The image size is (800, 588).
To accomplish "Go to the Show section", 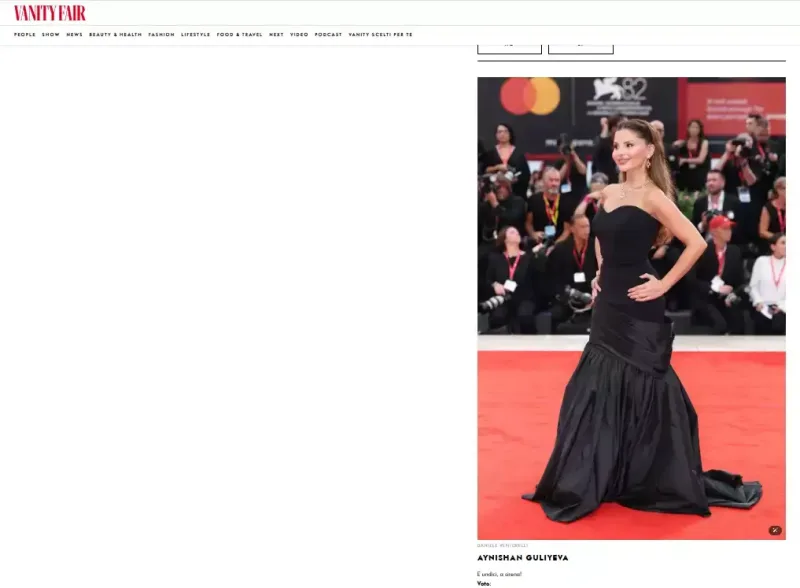I will click(x=50, y=35).
